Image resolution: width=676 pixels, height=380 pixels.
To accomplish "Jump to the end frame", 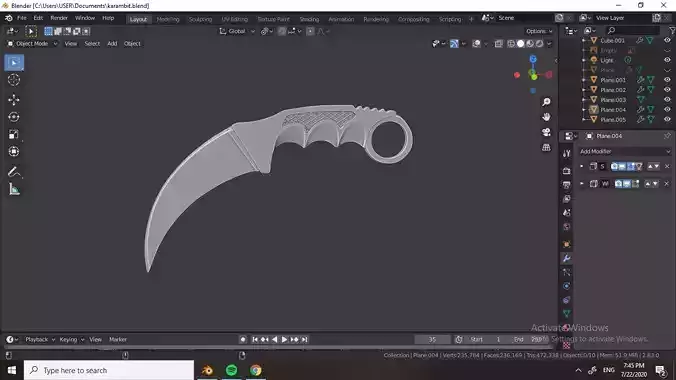I will click(x=304, y=339).
